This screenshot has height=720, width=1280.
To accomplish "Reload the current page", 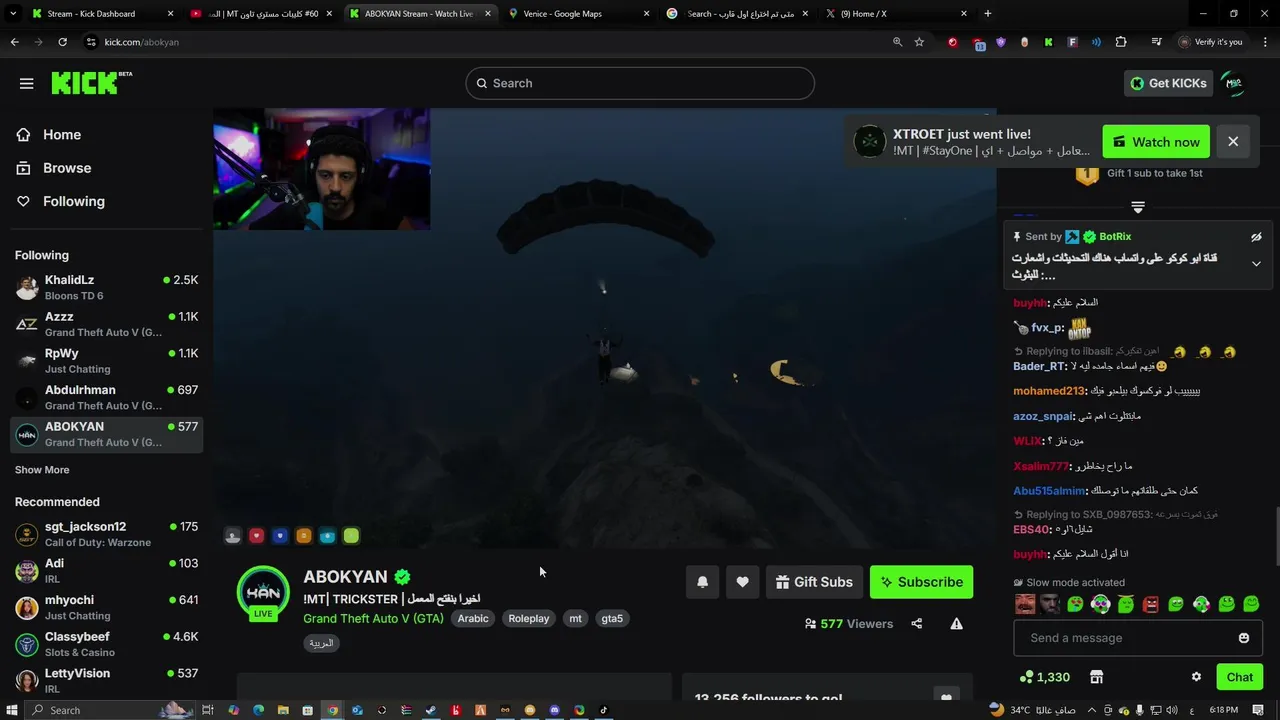I will coord(62,42).
